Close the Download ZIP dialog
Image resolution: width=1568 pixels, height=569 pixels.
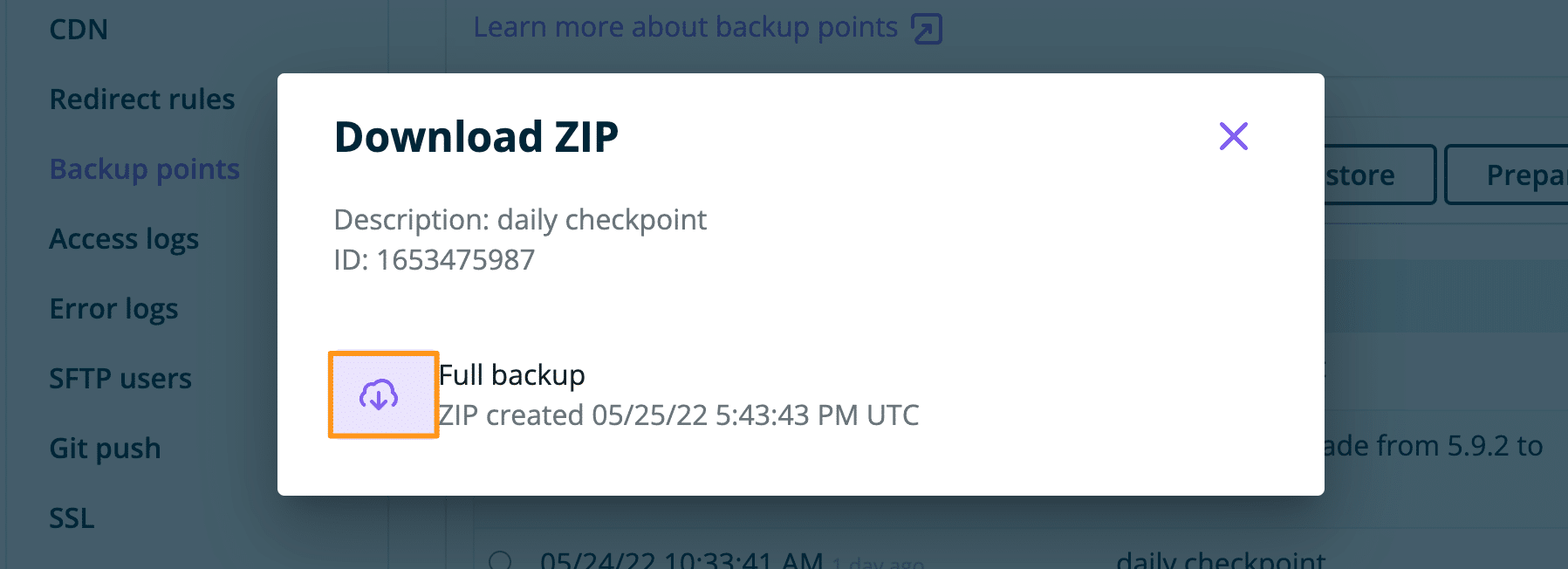click(x=1233, y=136)
